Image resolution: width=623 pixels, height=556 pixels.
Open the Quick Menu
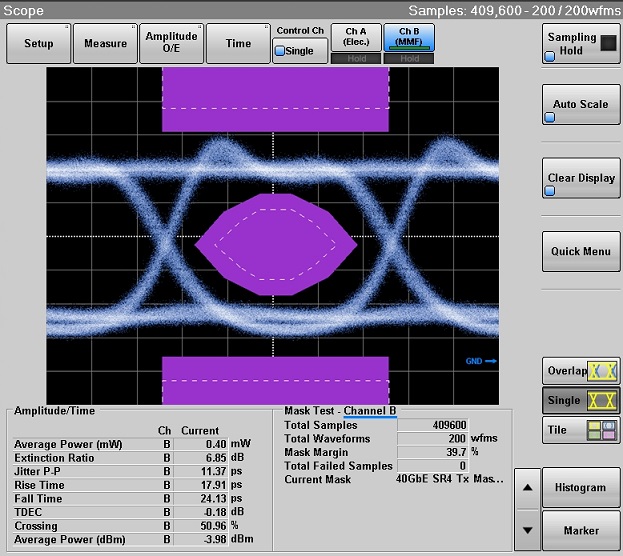tap(581, 251)
